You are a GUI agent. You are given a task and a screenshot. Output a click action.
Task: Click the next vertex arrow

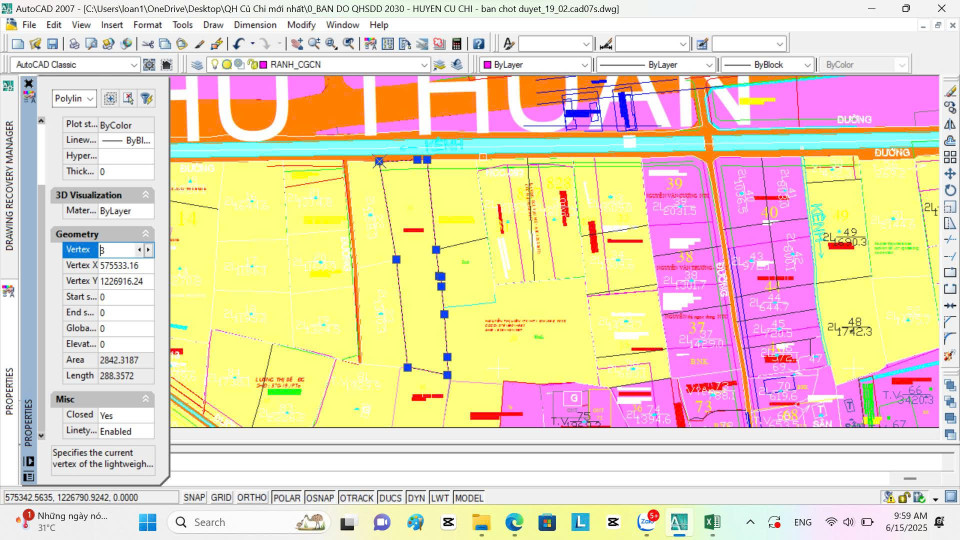[x=148, y=250]
